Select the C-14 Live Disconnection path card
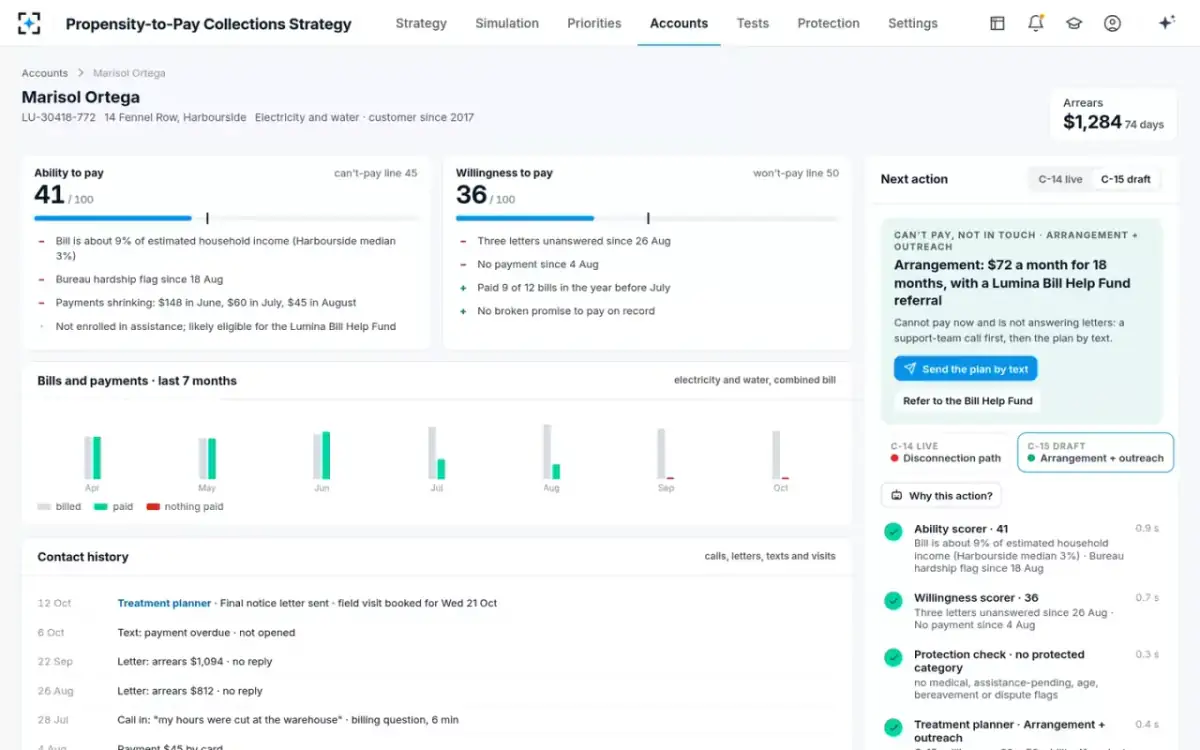This screenshot has width=1200, height=750. click(946, 452)
